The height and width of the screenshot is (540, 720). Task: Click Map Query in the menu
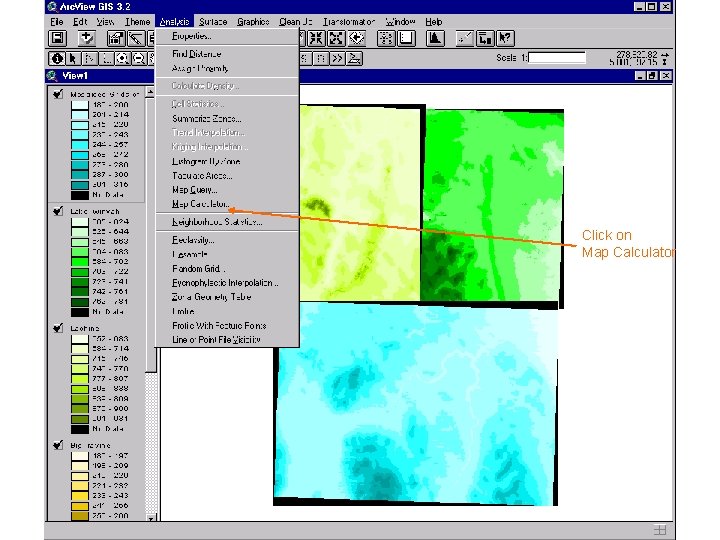tap(194, 190)
